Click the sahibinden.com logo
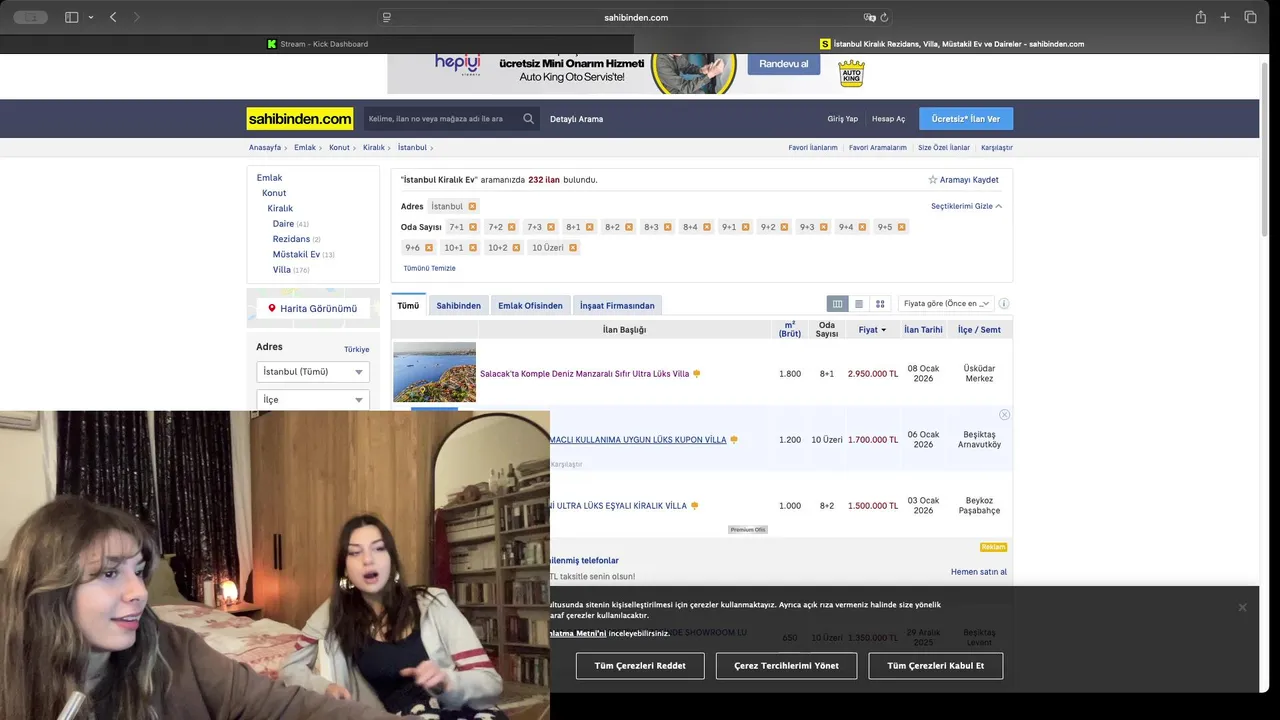1280x720 pixels. click(300, 119)
